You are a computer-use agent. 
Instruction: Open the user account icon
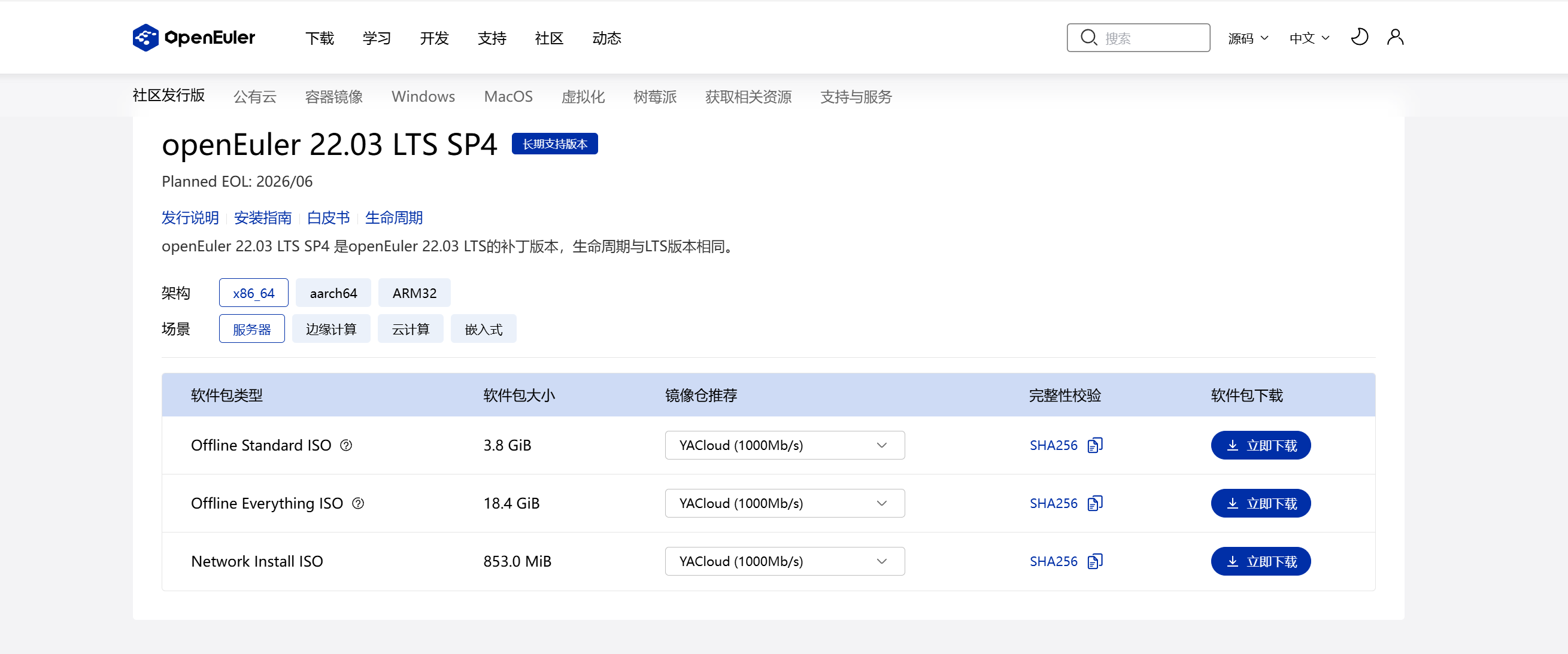coord(1395,38)
